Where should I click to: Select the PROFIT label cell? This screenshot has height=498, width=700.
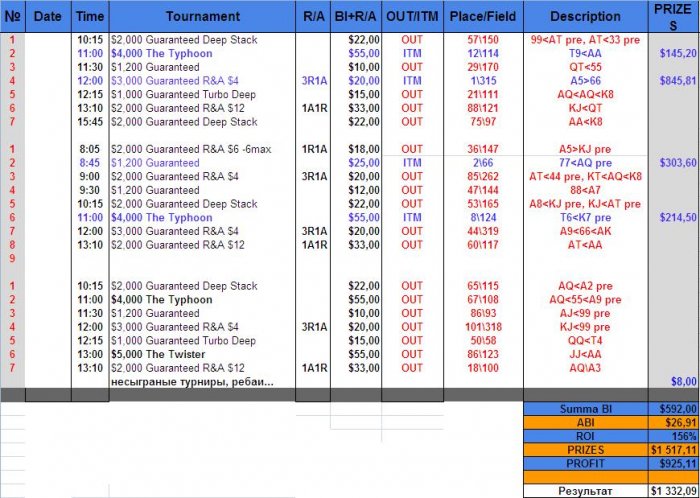tap(585, 464)
